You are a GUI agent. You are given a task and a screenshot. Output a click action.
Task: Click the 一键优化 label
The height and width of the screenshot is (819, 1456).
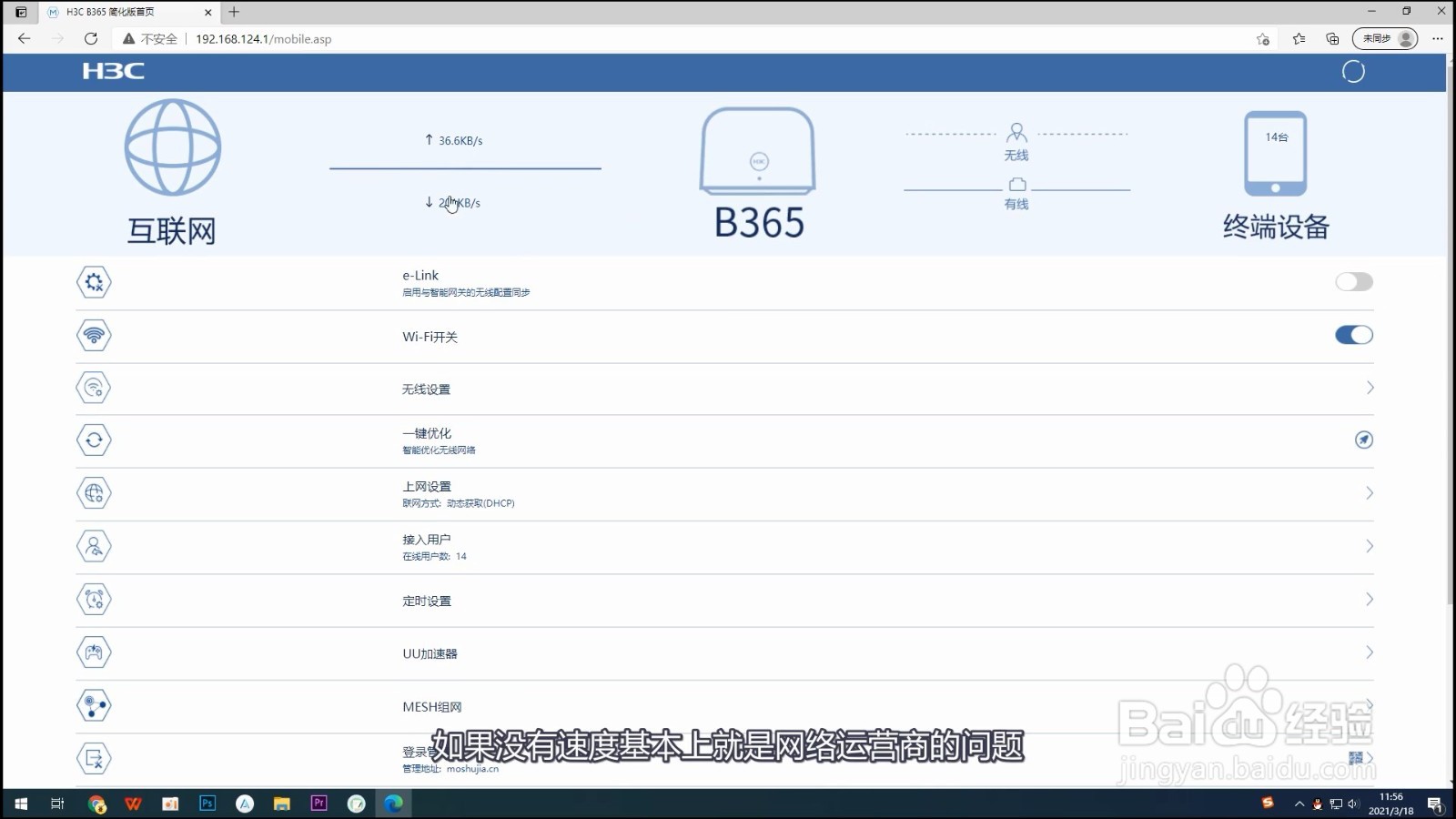427,433
